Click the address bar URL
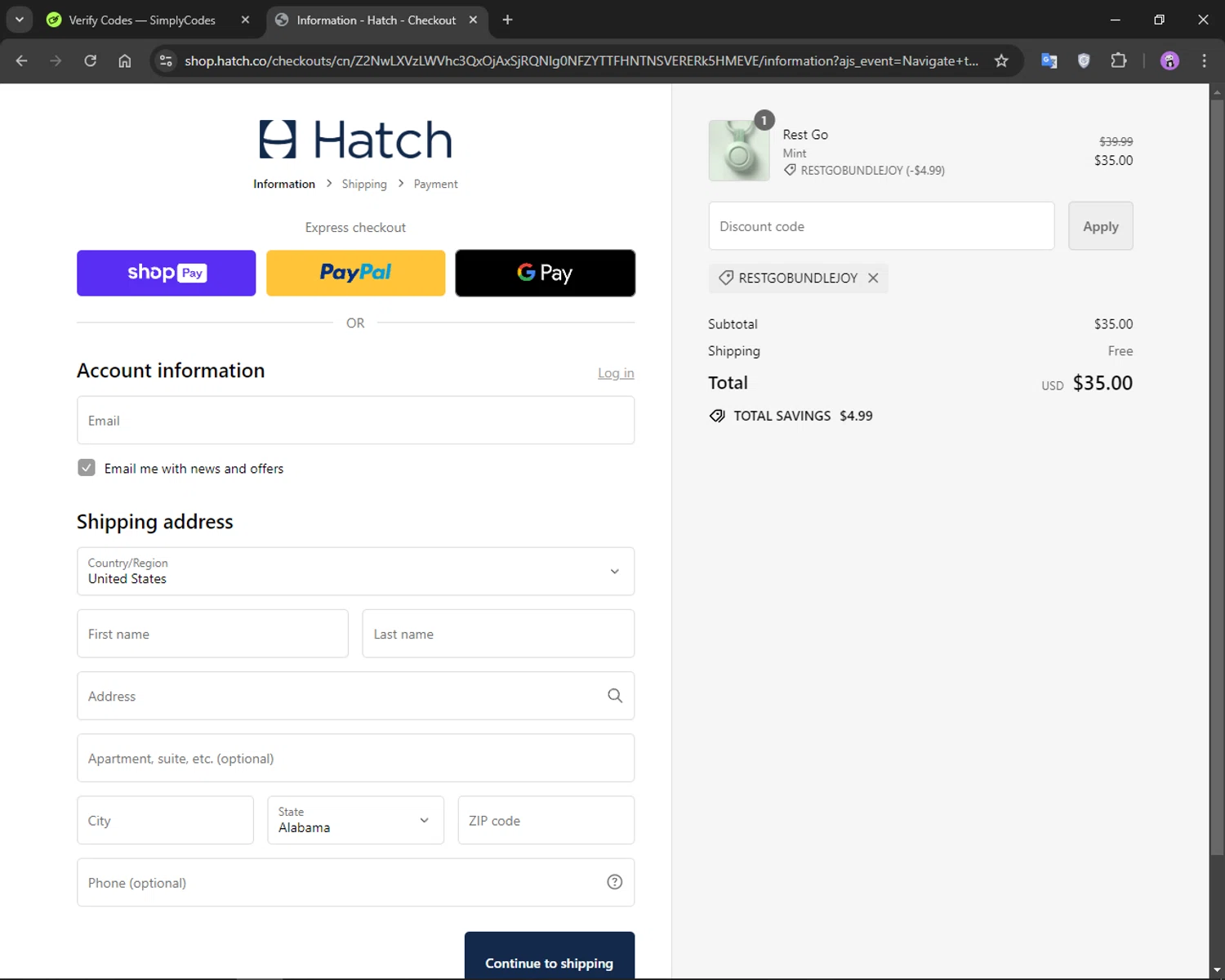The image size is (1225, 980). 581,60
